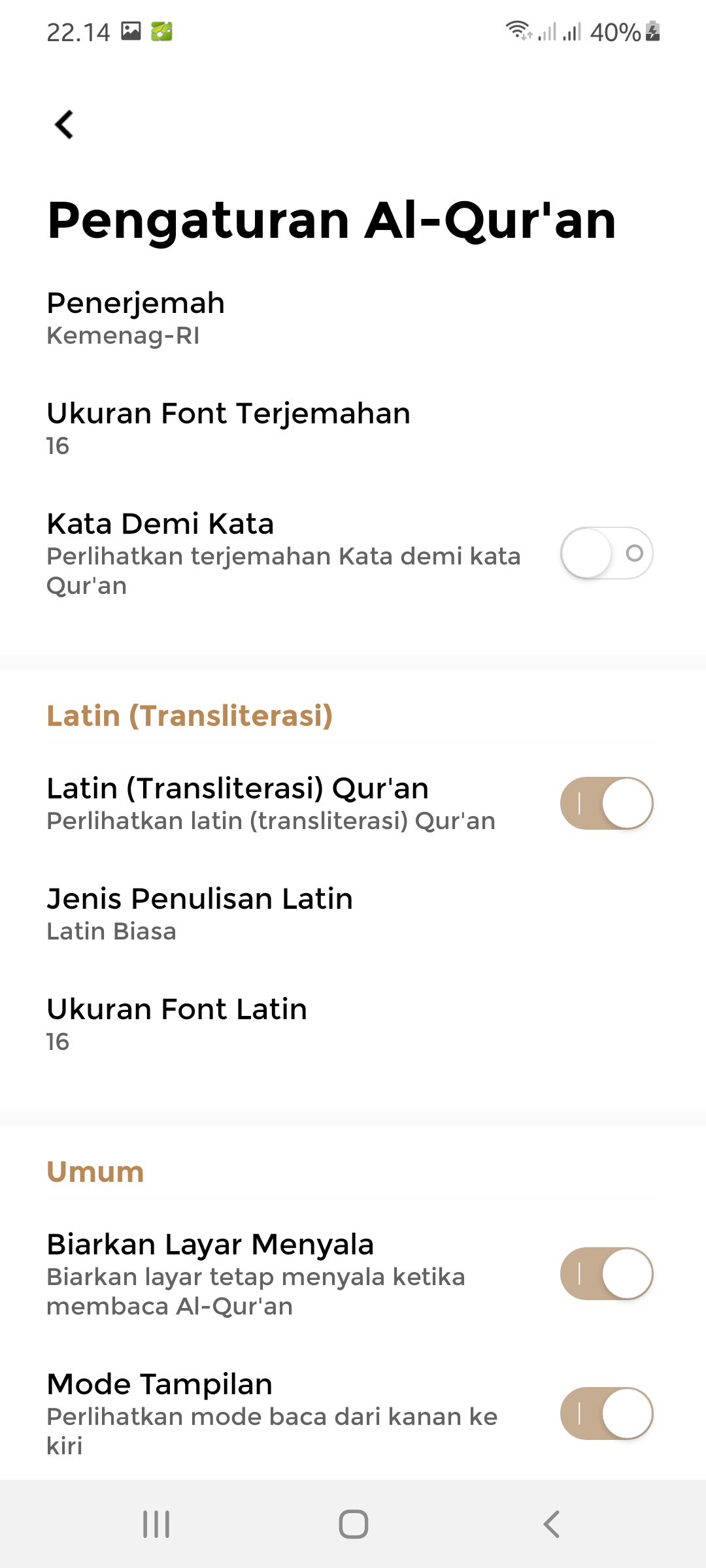The height and width of the screenshot is (1568, 706).
Task: Tap the clock showing 22.14
Action: pos(80,31)
